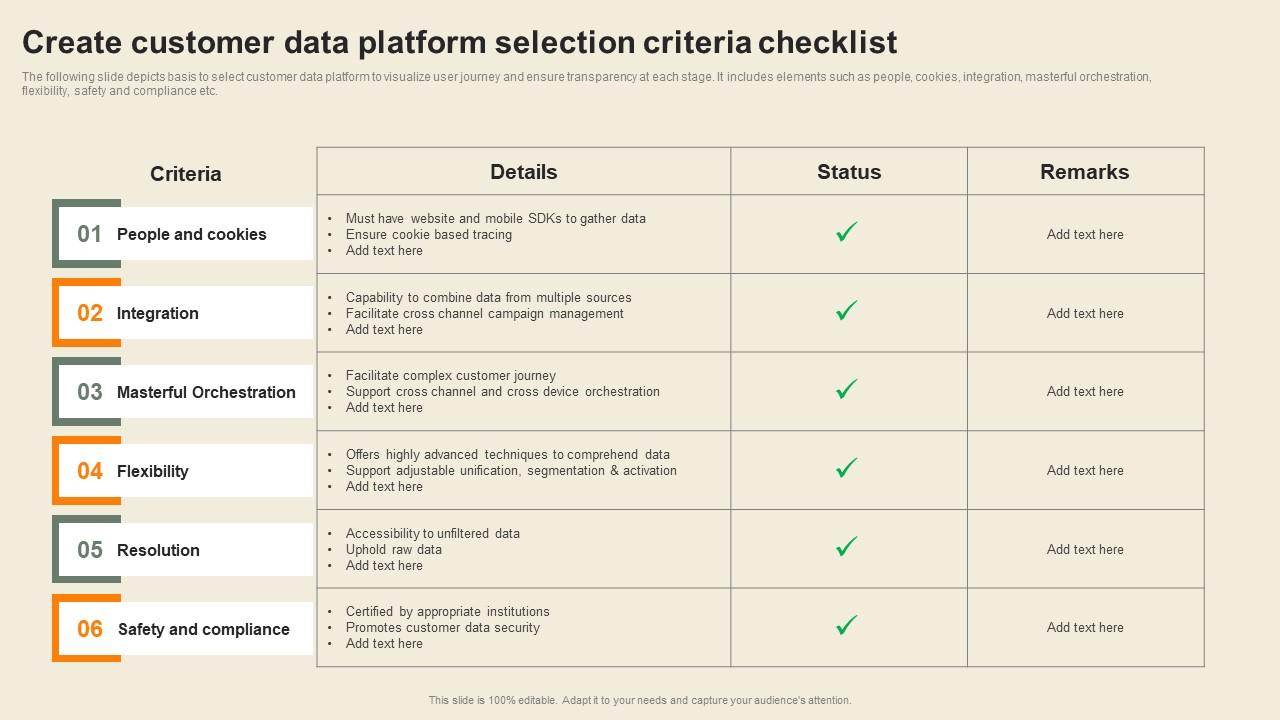Select Remarks placeholder in Resolution row
This screenshot has width=1280, height=720.
pos(1085,549)
